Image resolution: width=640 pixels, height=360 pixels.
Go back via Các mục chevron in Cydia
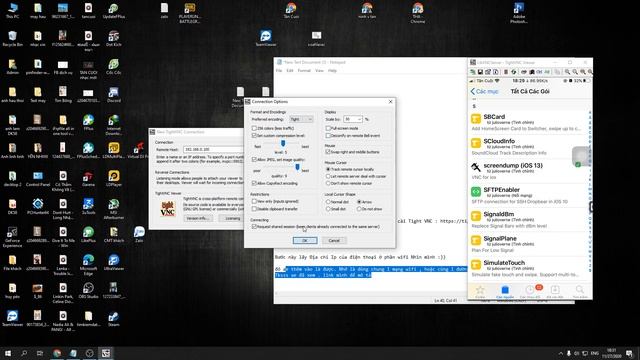point(484,91)
